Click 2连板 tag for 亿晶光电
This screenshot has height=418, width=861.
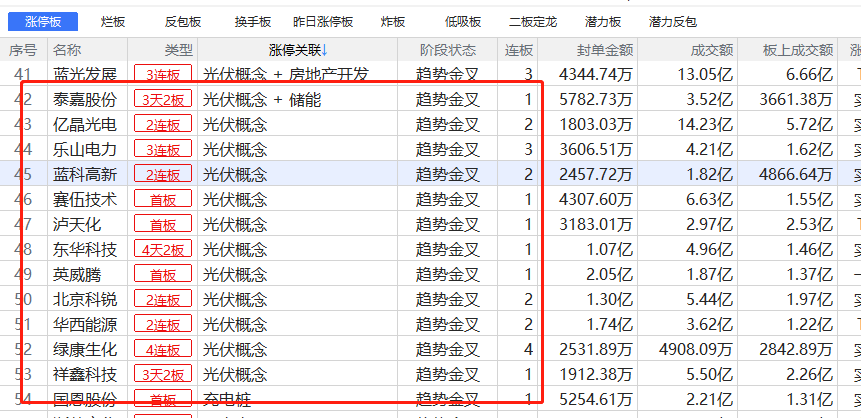pyautogui.click(x=163, y=125)
